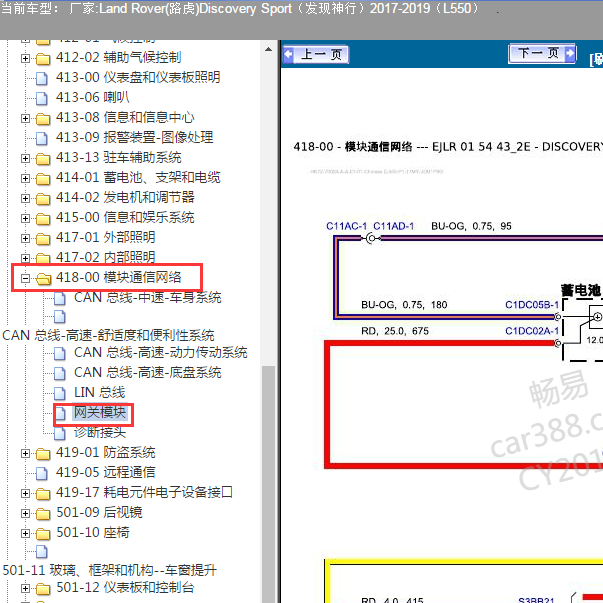Screen dimensions: 603x603
Task: Click the 412-02 辅助气候控制 folder icon
Action: (43, 59)
